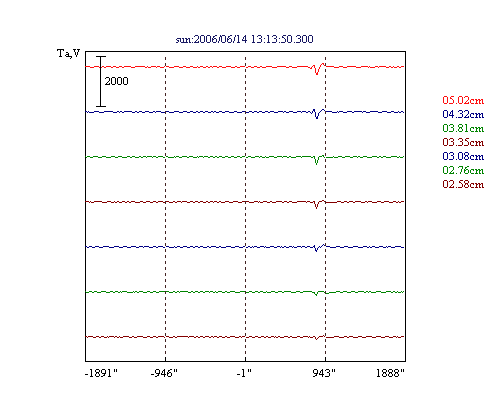Image resolution: width=500 pixels, height=400 pixels.
Task: Click the 1888" x-axis tick label
Action: point(390,373)
